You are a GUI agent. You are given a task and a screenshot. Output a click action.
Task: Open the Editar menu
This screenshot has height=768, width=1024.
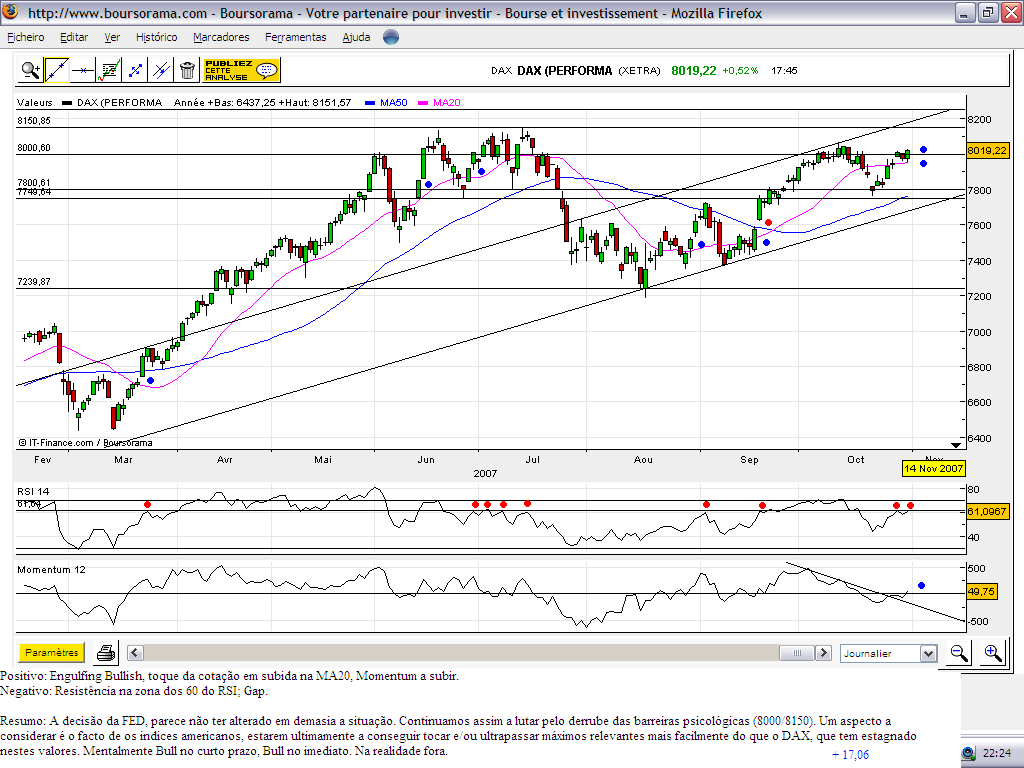coord(74,37)
